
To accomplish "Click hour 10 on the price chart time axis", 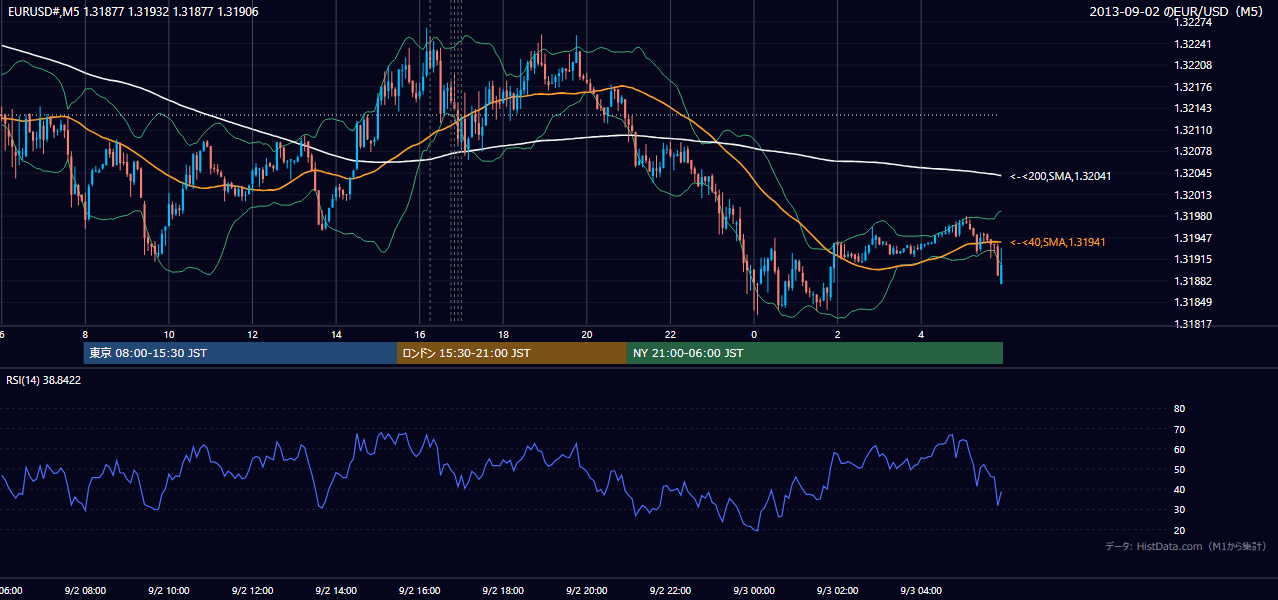I will [x=169, y=334].
